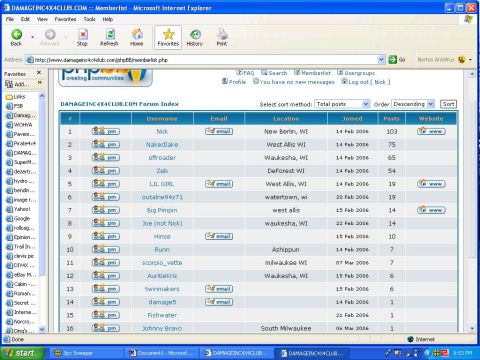Click pm icon for offroader

pos(106,157)
